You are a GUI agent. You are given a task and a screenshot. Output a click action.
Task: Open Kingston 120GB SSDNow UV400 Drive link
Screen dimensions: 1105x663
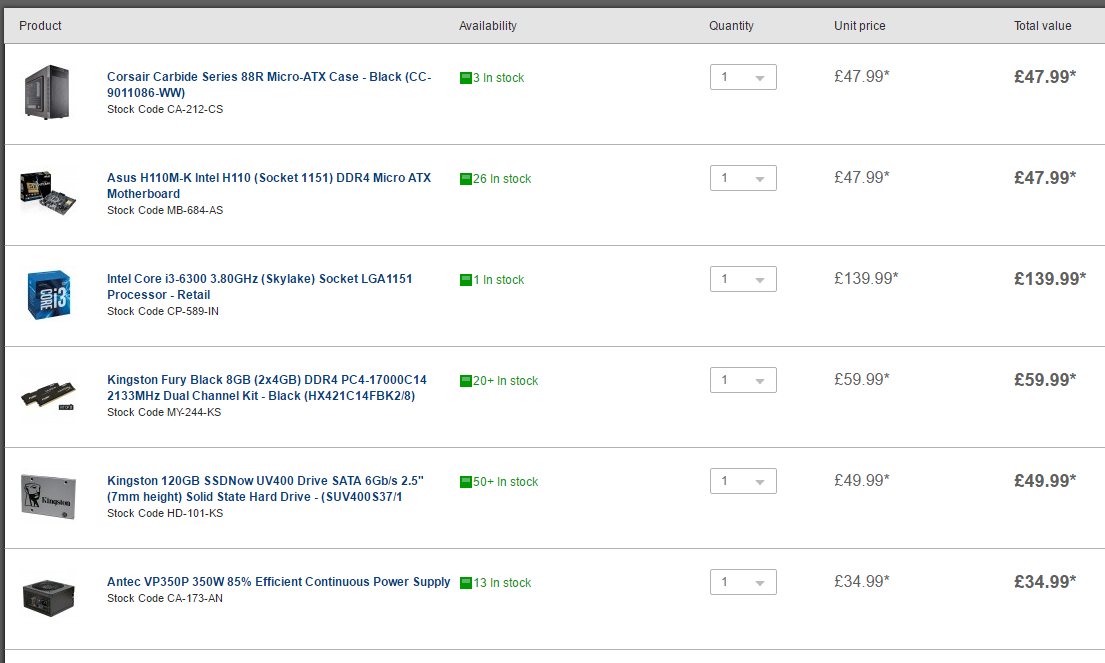265,488
